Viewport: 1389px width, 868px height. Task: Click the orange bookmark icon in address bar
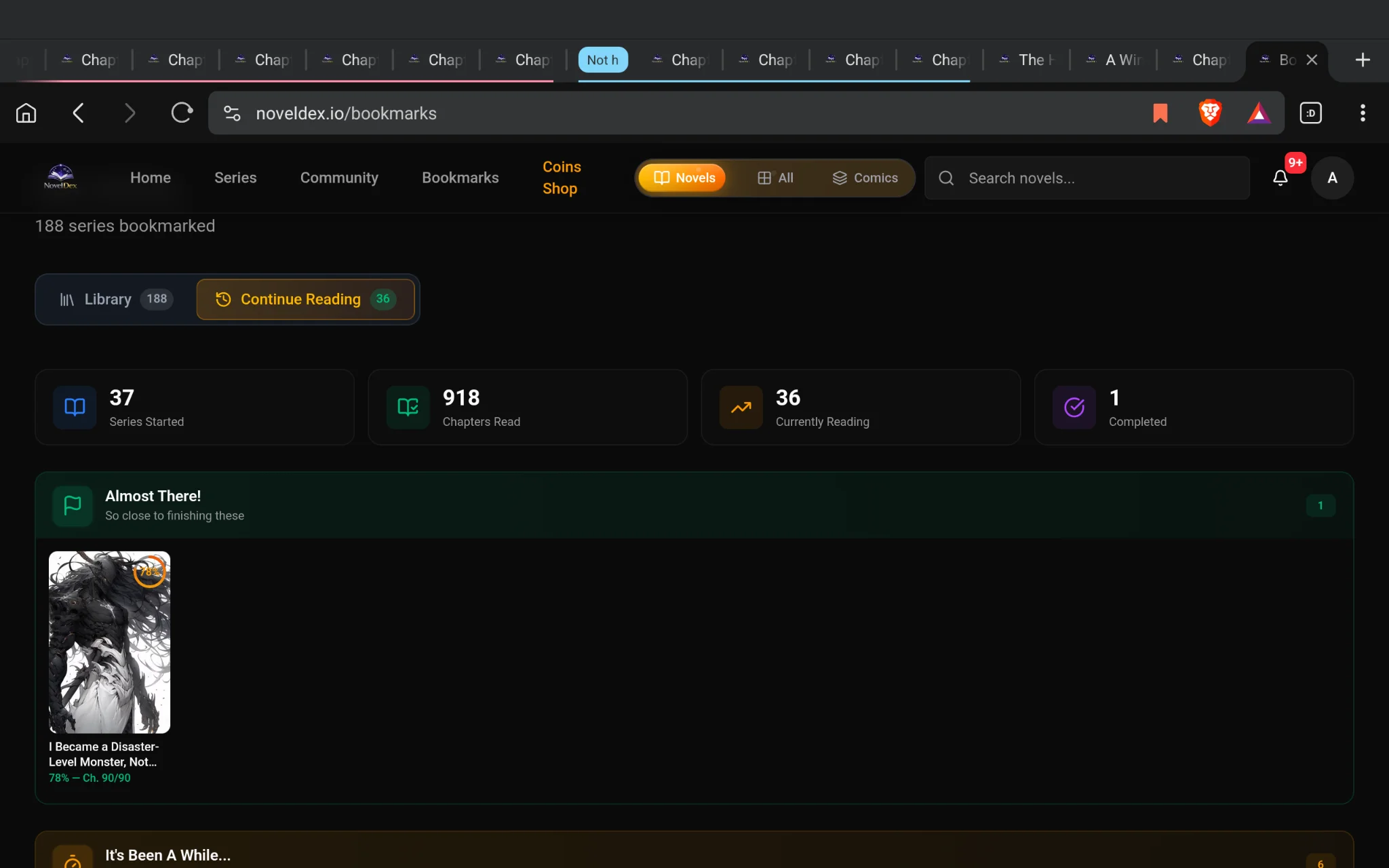tap(1160, 113)
